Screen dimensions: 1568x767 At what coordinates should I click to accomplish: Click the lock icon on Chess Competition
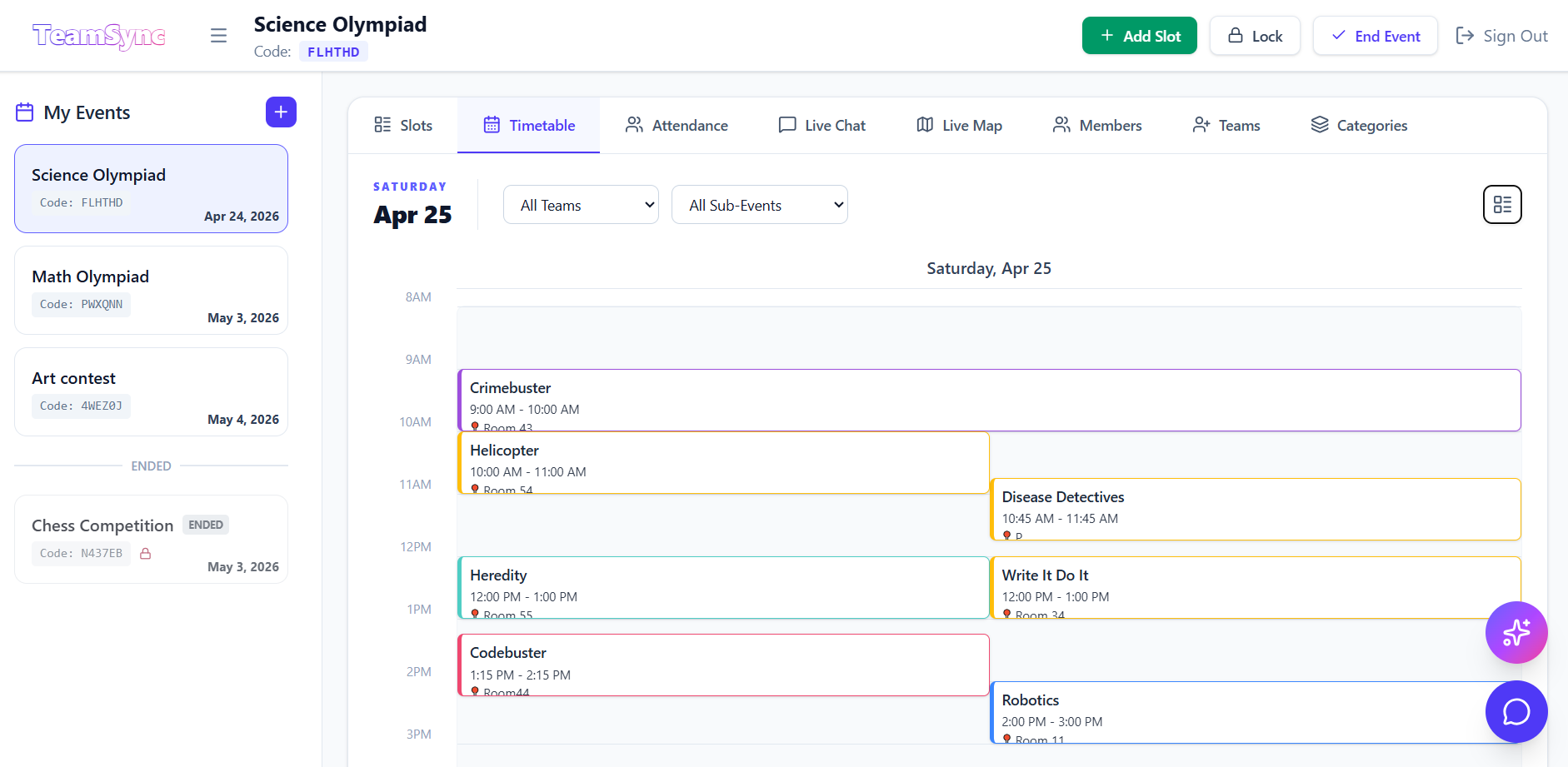click(146, 554)
